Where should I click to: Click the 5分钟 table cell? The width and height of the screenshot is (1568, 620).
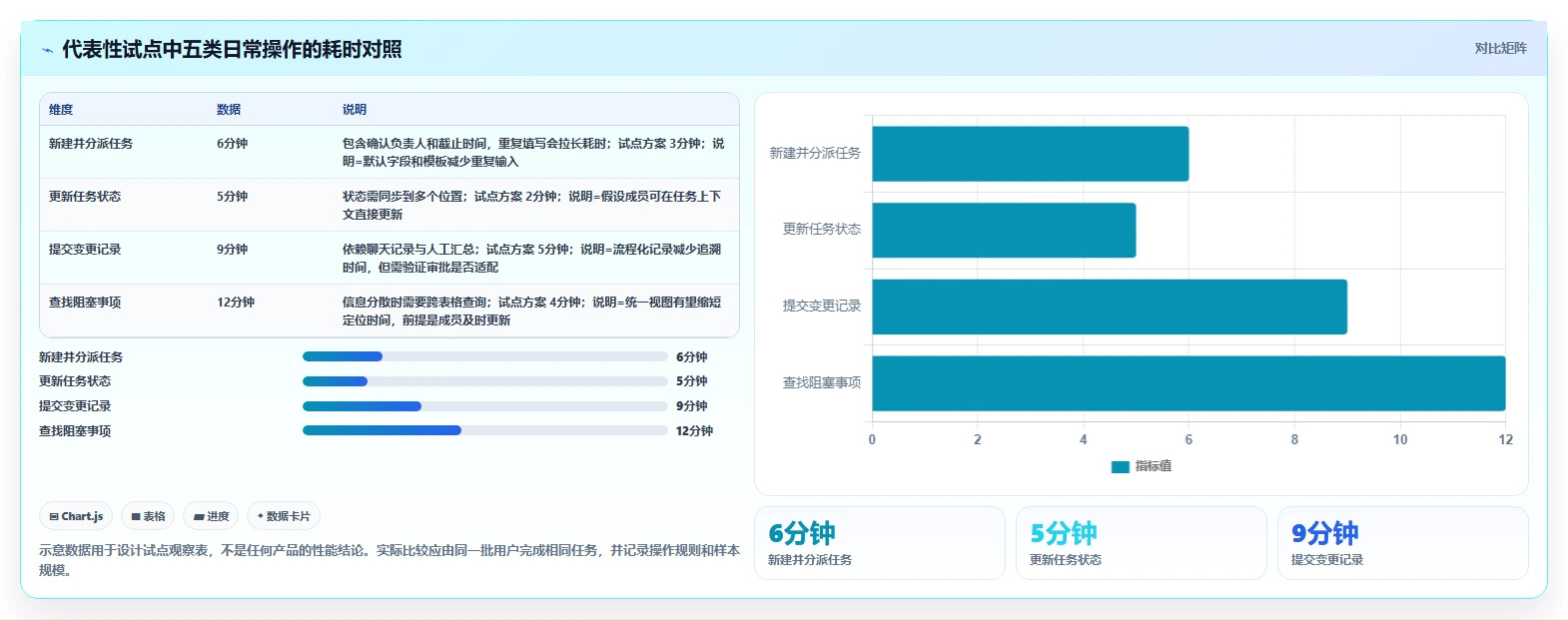[x=233, y=197]
